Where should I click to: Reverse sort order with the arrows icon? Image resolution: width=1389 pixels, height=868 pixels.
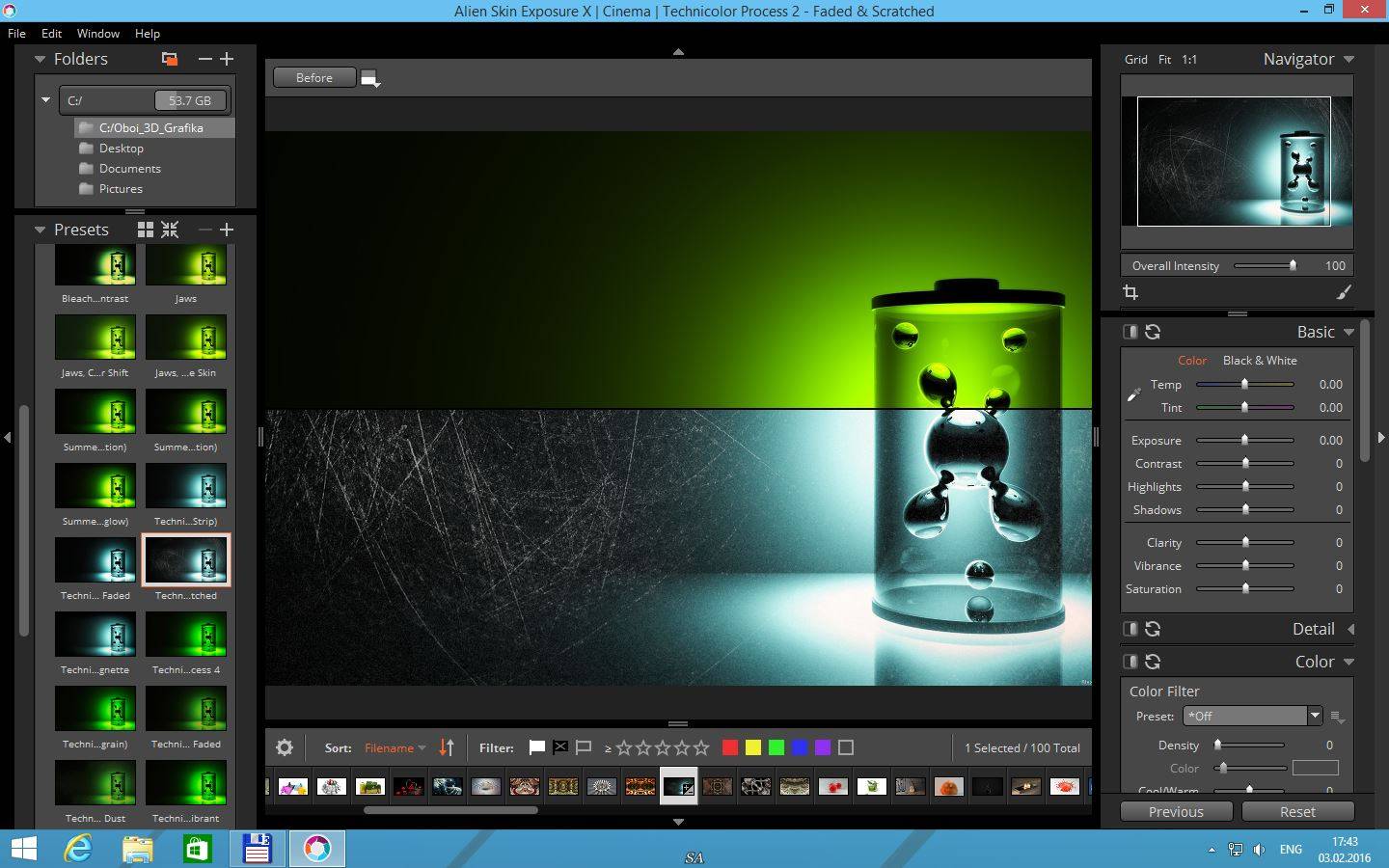click(x=447, y=747)
